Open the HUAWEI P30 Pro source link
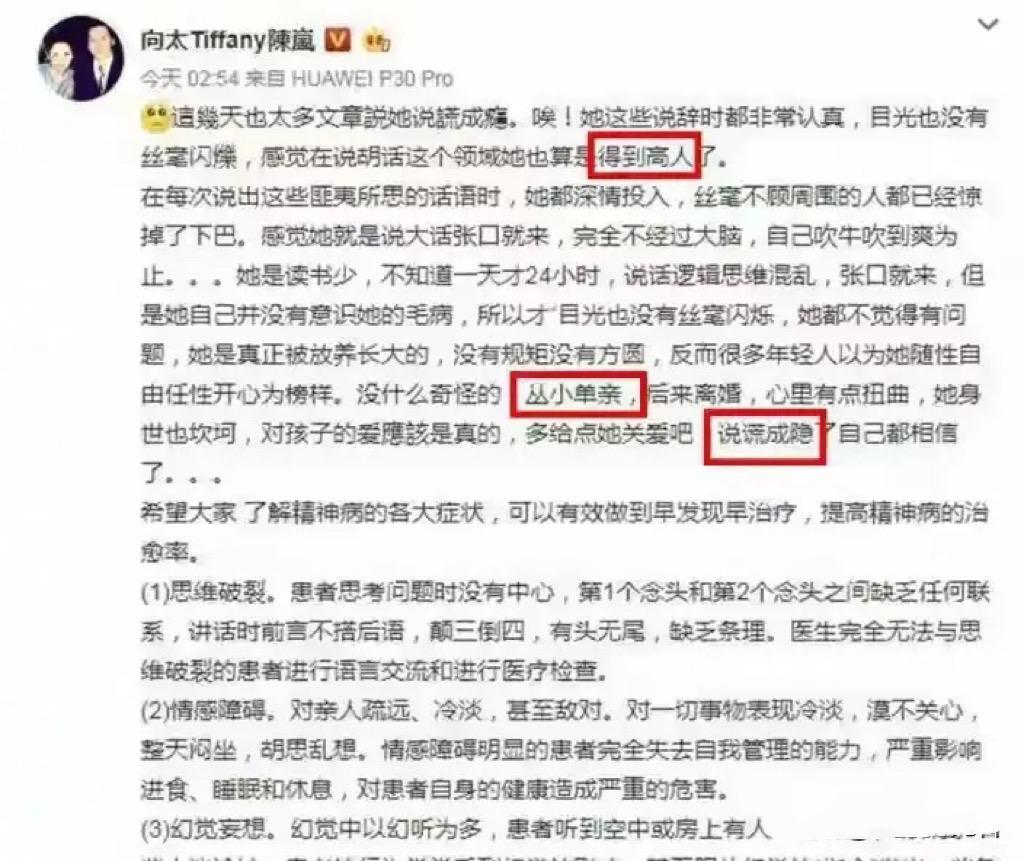Screen dimensions: 1024x861 point(372,79)
